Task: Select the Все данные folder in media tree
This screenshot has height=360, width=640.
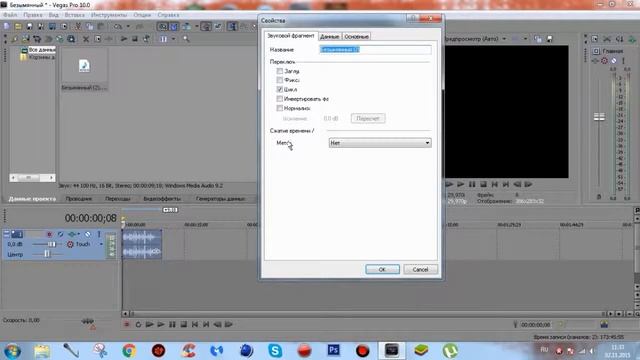Action: pos(42,50)
